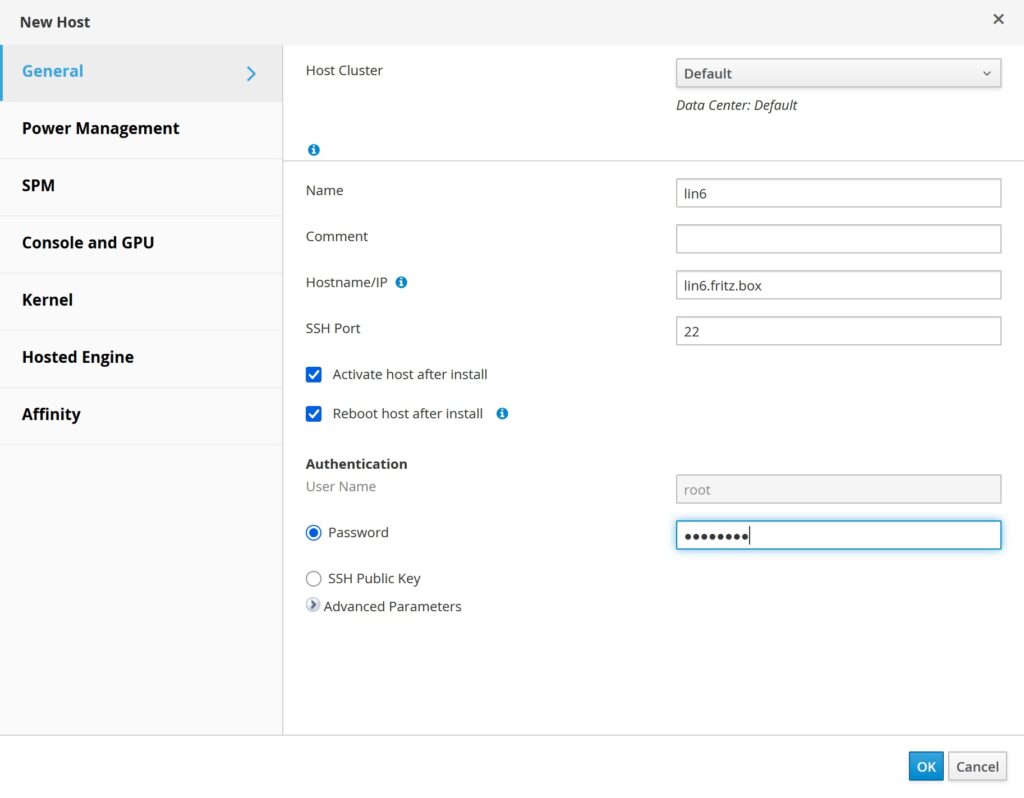
Task: Go to Console and GPU tab
Action: click(141, 244)
